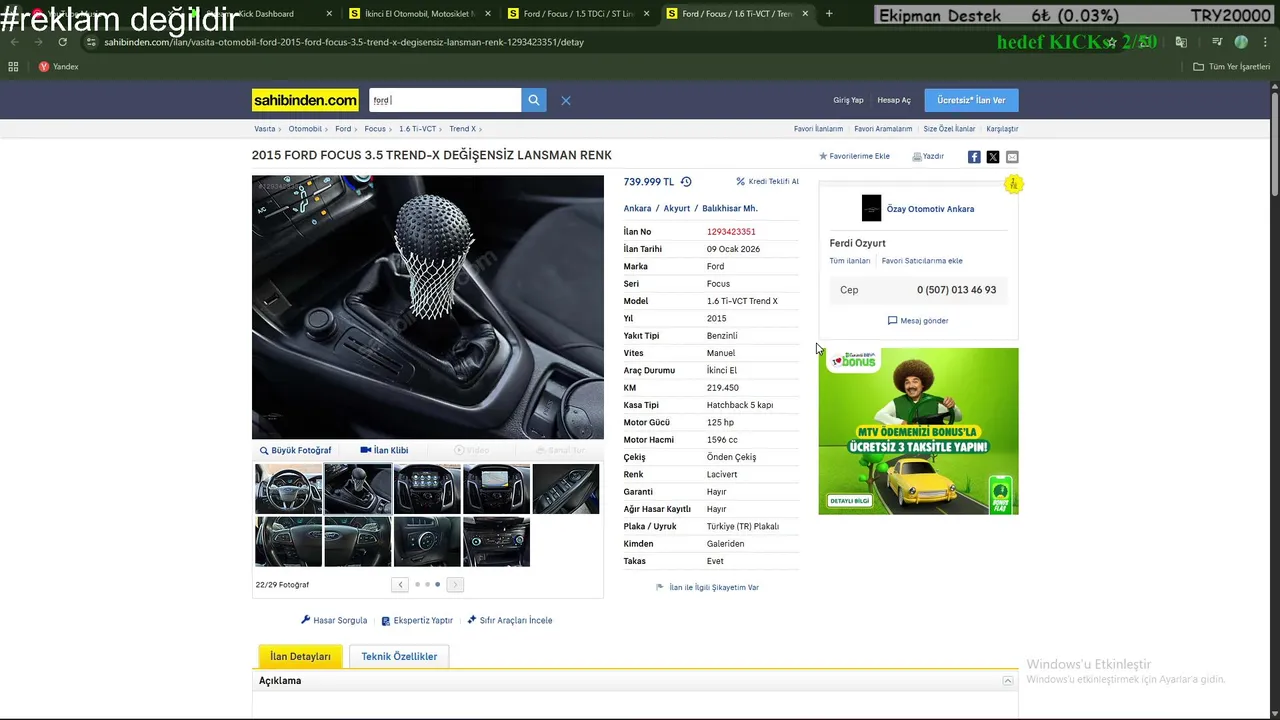This screenshot has height=720, width=1280.
Task: Click the price history clock icon
Action: coord(686,182)
